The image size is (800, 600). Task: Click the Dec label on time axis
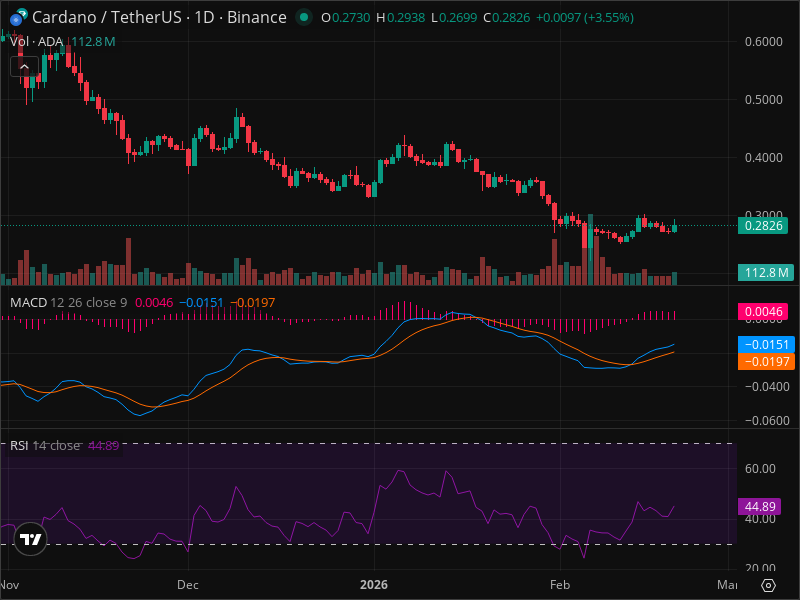188,585
